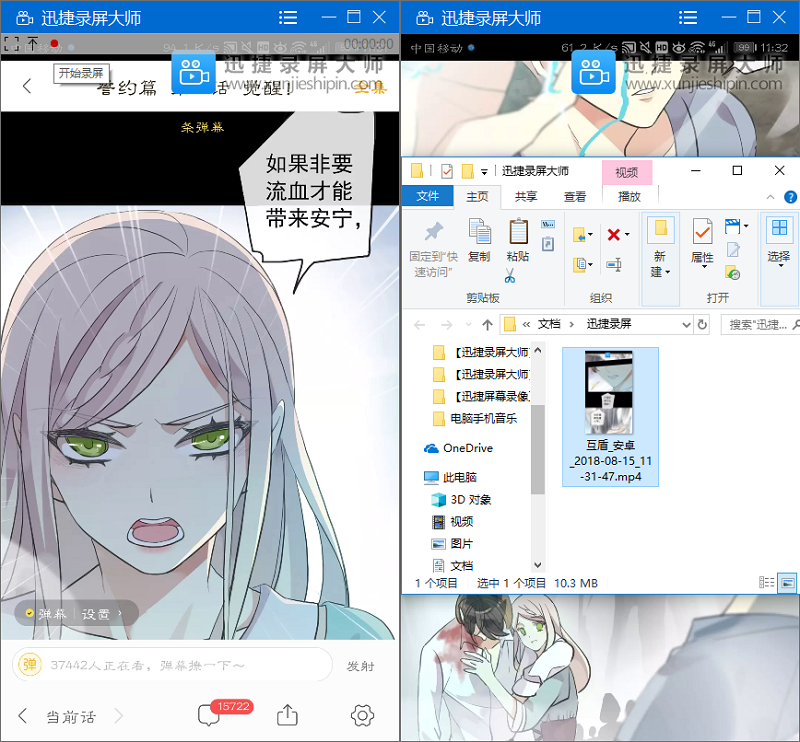800x742 pixels.
Task: Open the recent locations dropdown arrow in navigation
Action: click(468, 325)
